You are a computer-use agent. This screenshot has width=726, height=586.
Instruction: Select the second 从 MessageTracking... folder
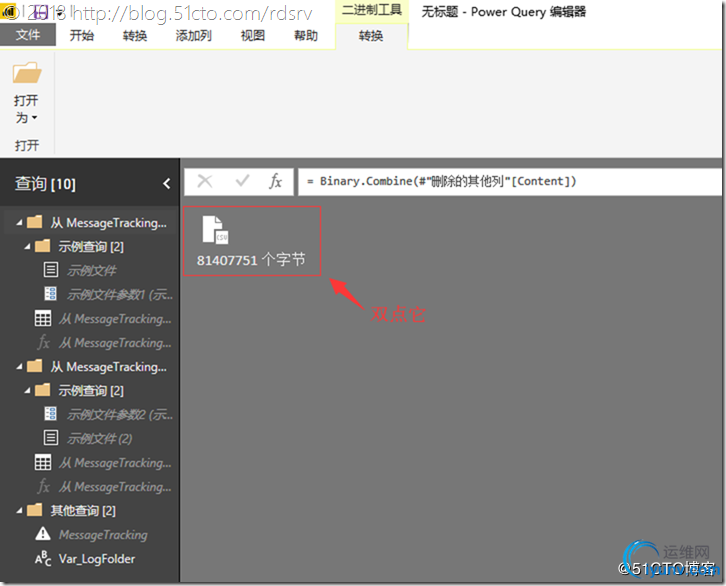point(108,367)
